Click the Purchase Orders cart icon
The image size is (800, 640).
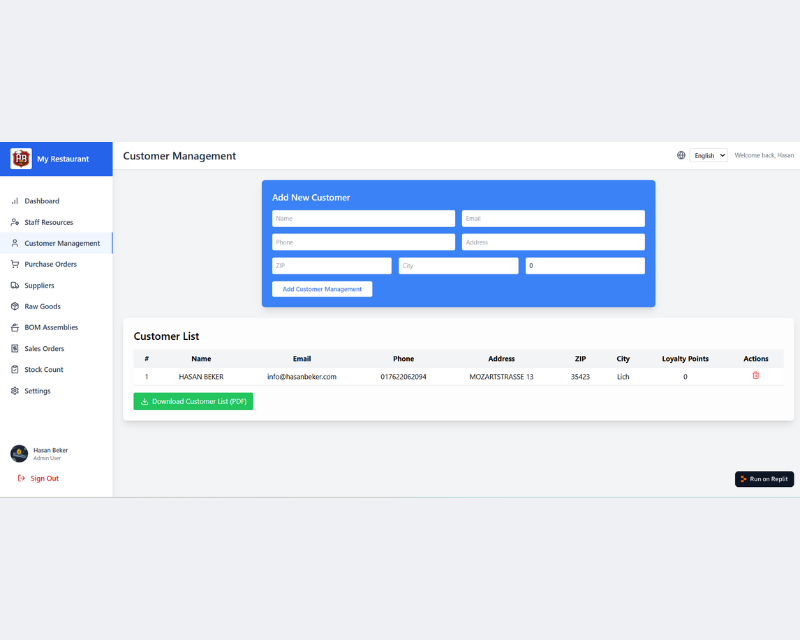click(x=15, y=264)
